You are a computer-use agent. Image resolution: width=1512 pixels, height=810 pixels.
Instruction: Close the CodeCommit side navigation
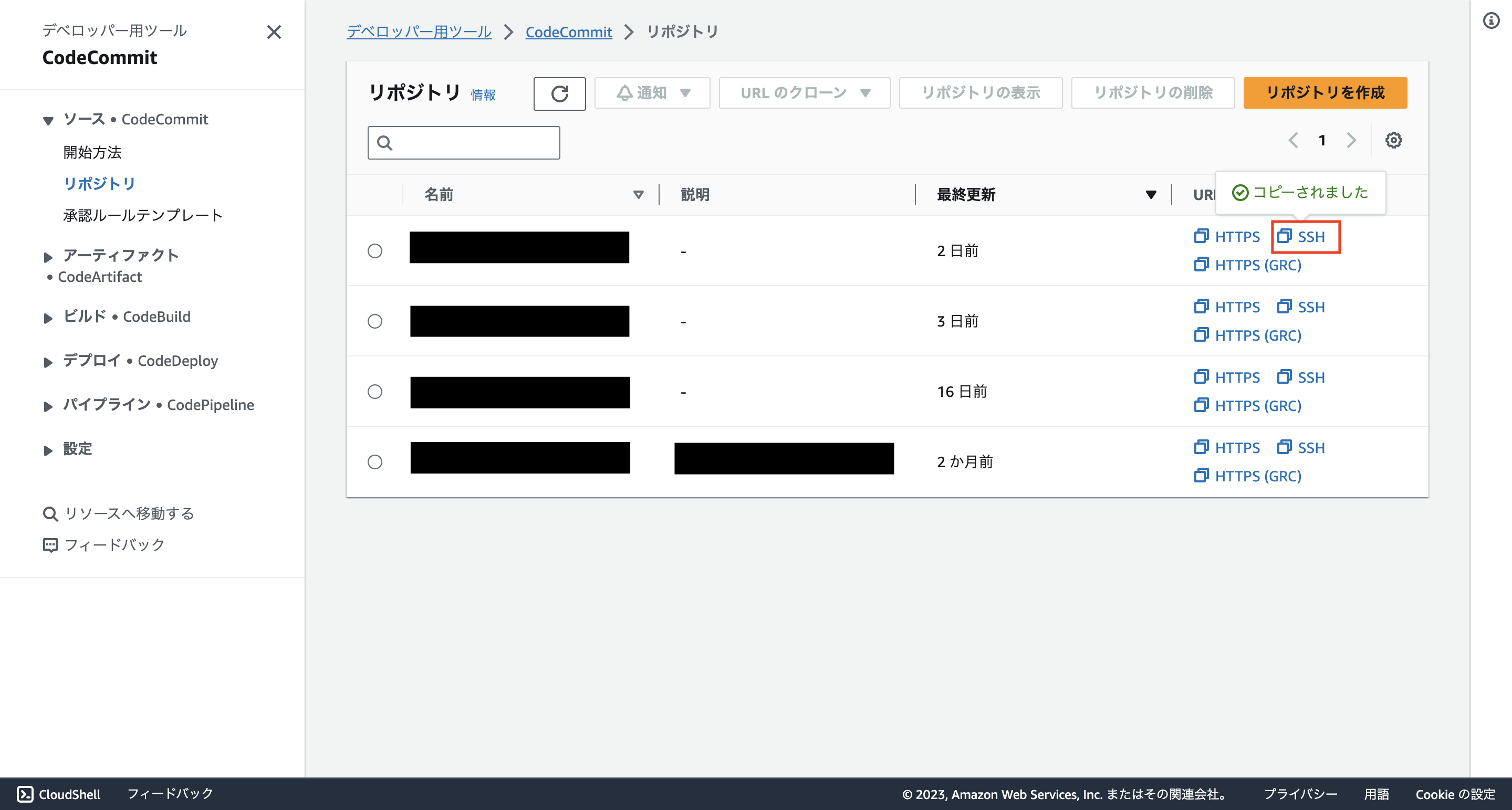tap(274, 31)
